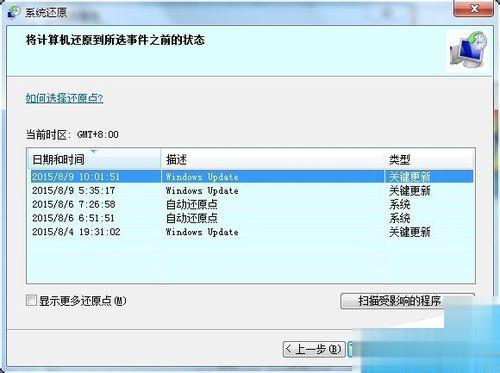Close the 系统还原 dialog window
The image size is (500, 373).
[473, 8]
